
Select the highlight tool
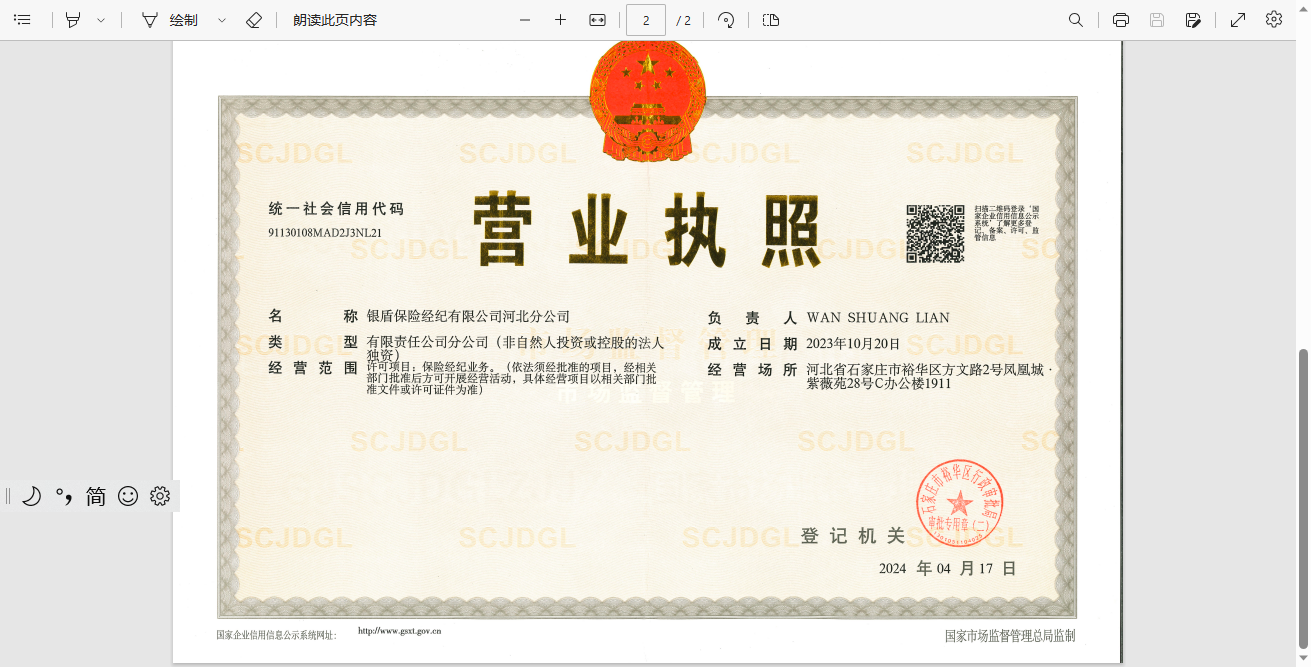(73, 20)
